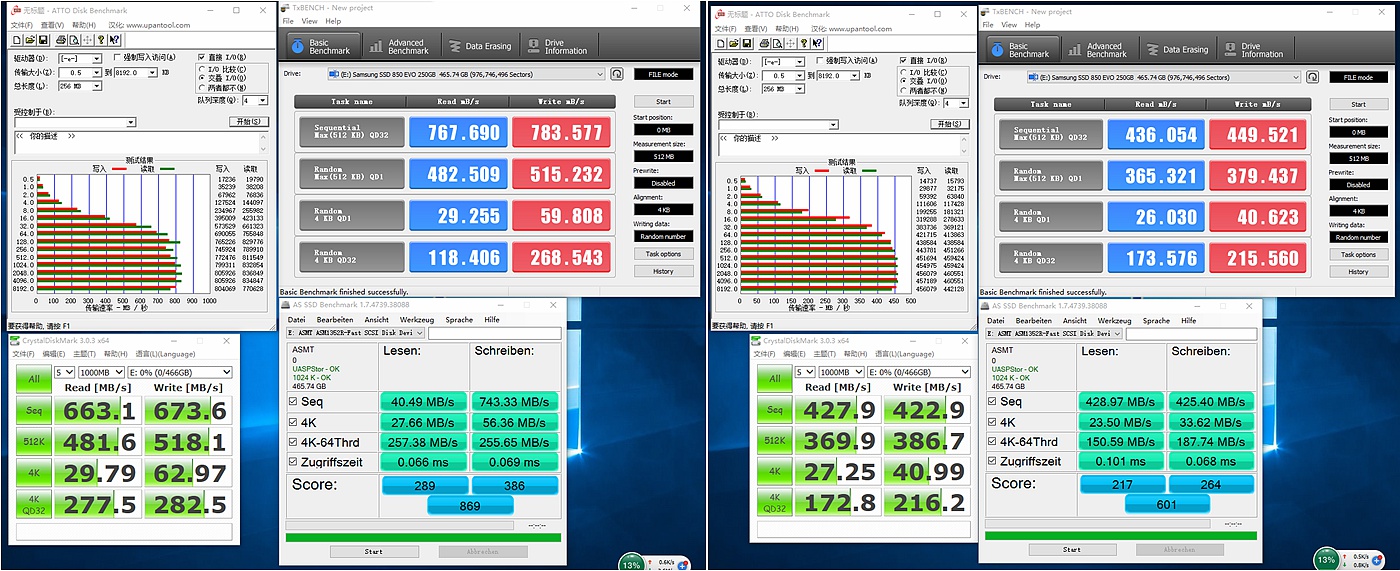1400x571 pixels.
Task: Open print preview icon in ATTO window listing 19790
Action: click(x=74, y=40)
